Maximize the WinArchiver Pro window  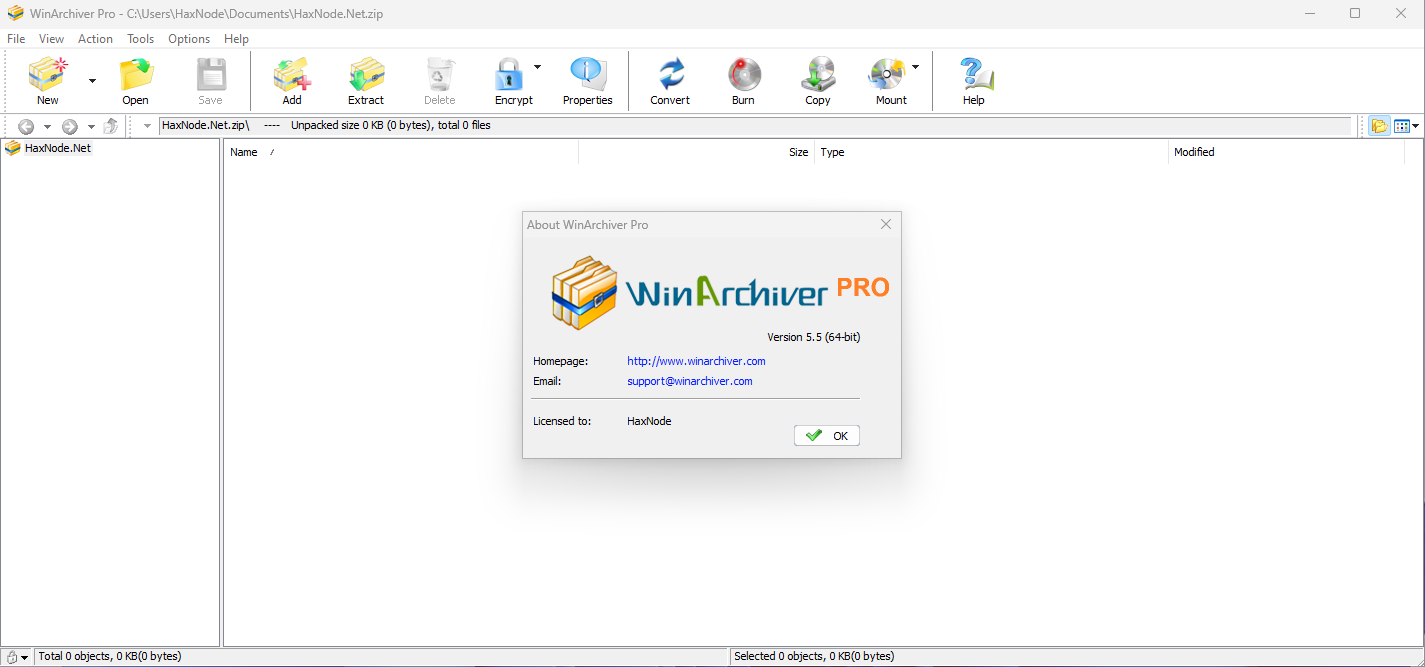[x=1355, y=13]
